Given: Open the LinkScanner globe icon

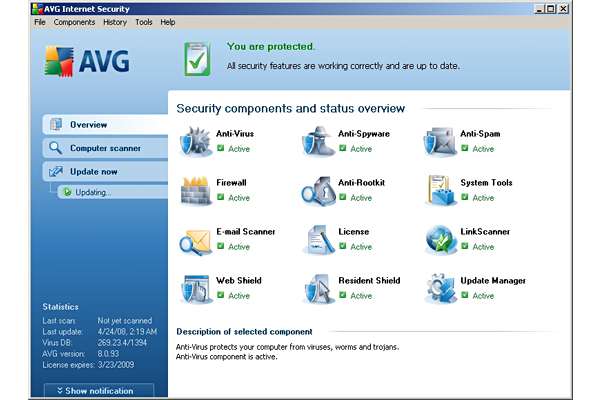Looking at the screenshot, I should [x=440, y=240].
